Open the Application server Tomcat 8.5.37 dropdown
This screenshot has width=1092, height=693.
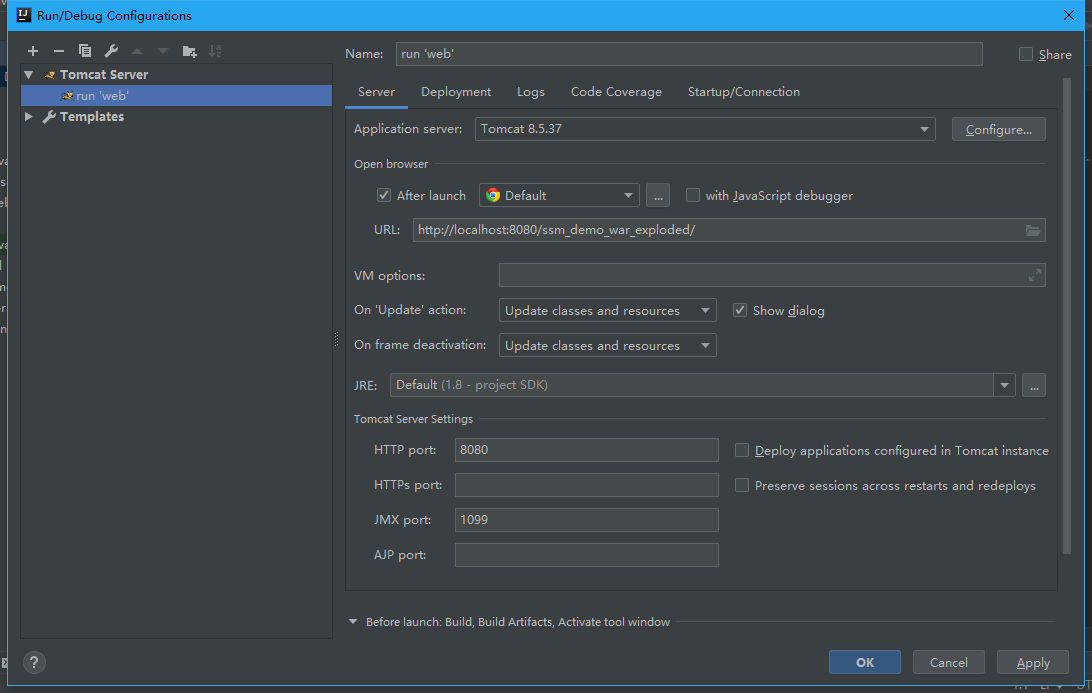705,129
